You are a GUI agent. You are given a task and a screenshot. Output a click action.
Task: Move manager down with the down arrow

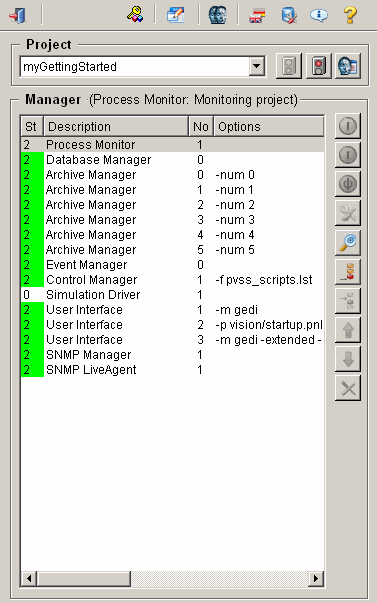coord(348,359)
